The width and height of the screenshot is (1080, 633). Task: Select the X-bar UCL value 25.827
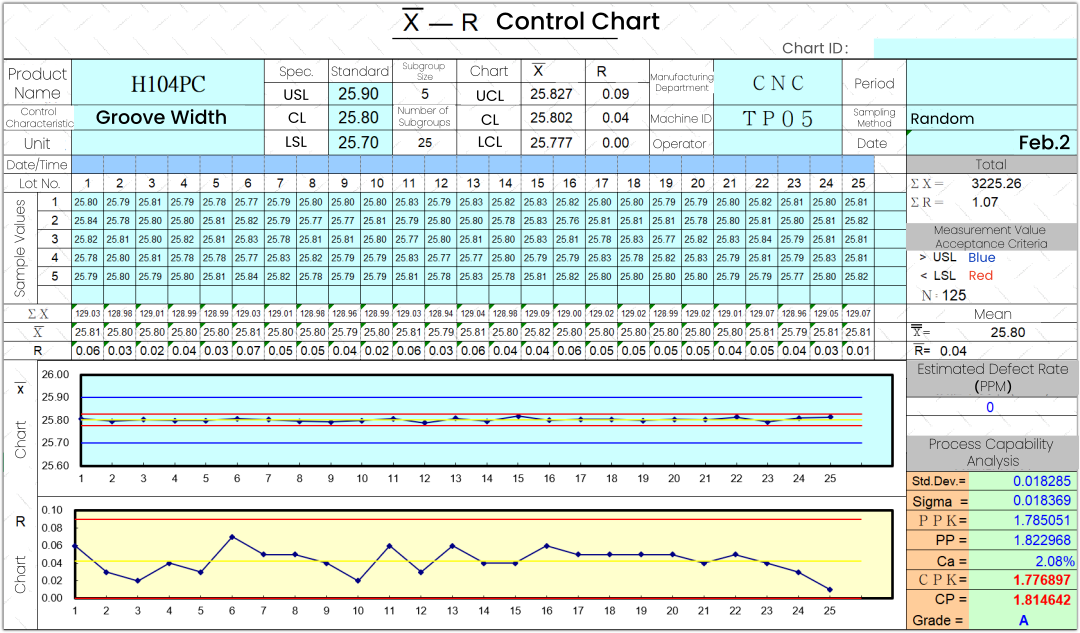(551, 94)
